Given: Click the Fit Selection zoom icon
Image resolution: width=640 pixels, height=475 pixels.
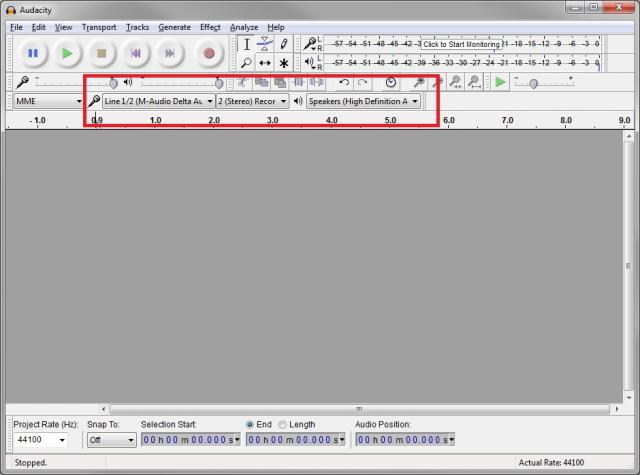Looking at the screenshot, I should click(x=456, y=82).
